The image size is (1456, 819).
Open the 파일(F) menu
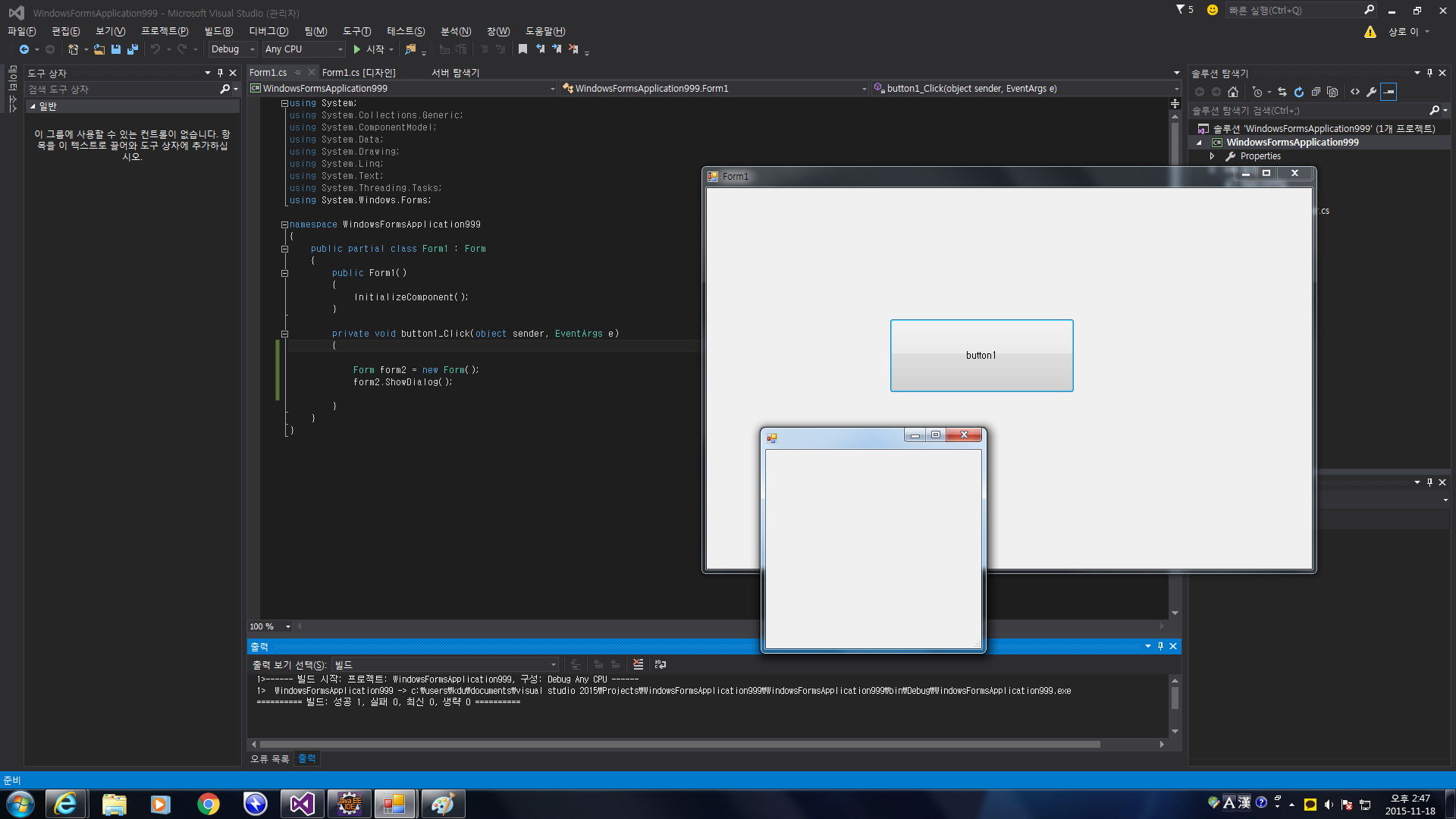coord(22,31)
